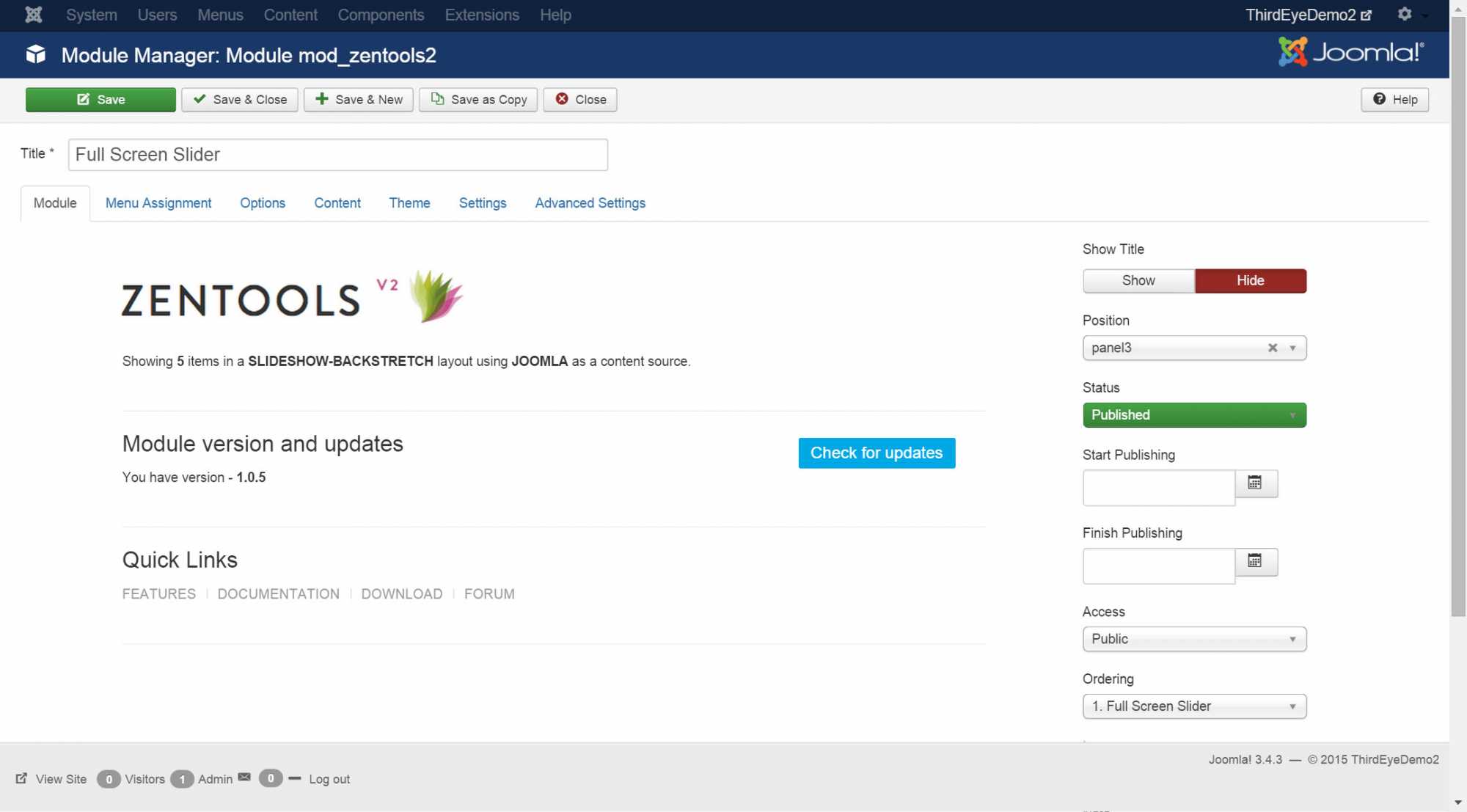Open the Start Publishing calendar picker
The image size is (1467, 812).
pyautogui.click(x=1256, y=483)
